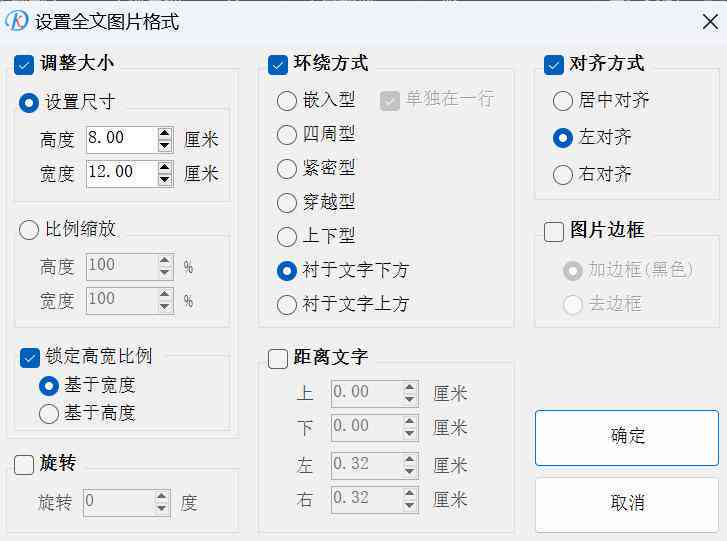
Task: Click the 取消 button
Action: point(627,503)
